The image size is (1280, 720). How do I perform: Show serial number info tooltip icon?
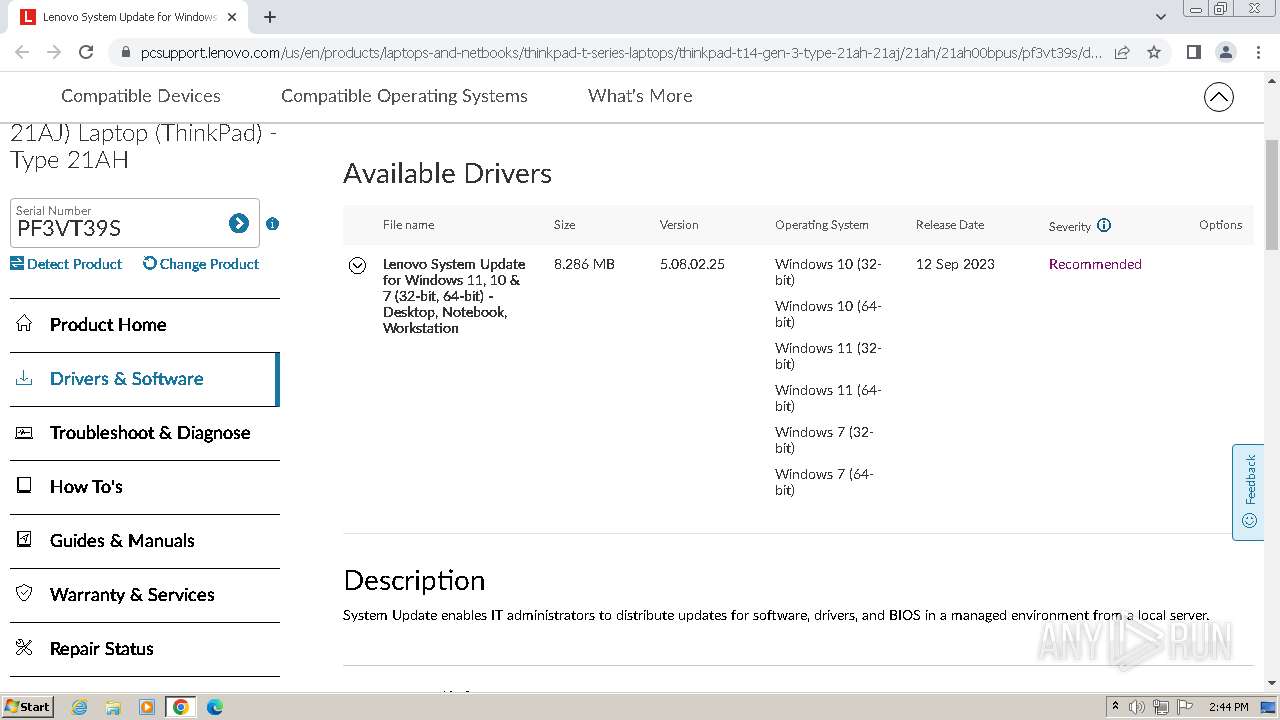coord(272,224)
